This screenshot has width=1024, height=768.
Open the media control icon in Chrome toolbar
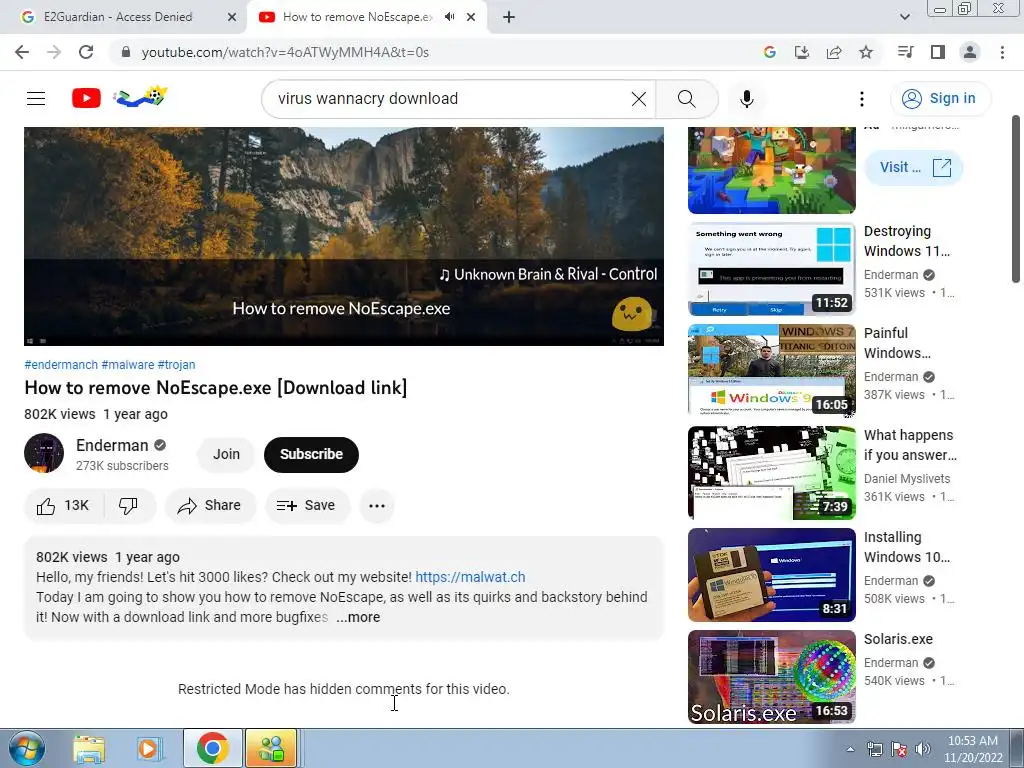click(905, 52)
